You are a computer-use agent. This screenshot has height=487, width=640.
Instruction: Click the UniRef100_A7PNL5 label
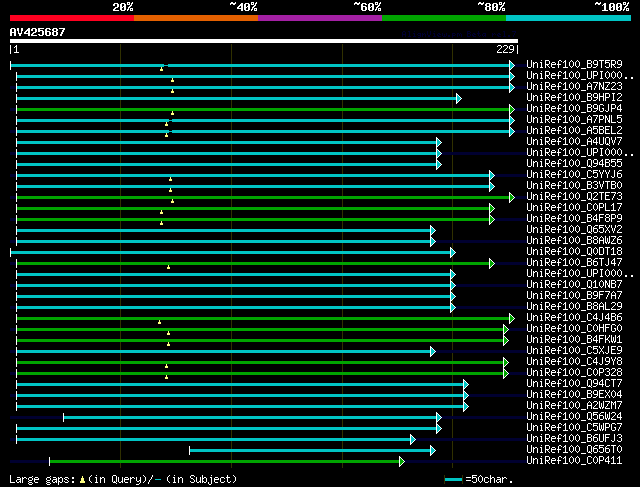pos(574,119)
